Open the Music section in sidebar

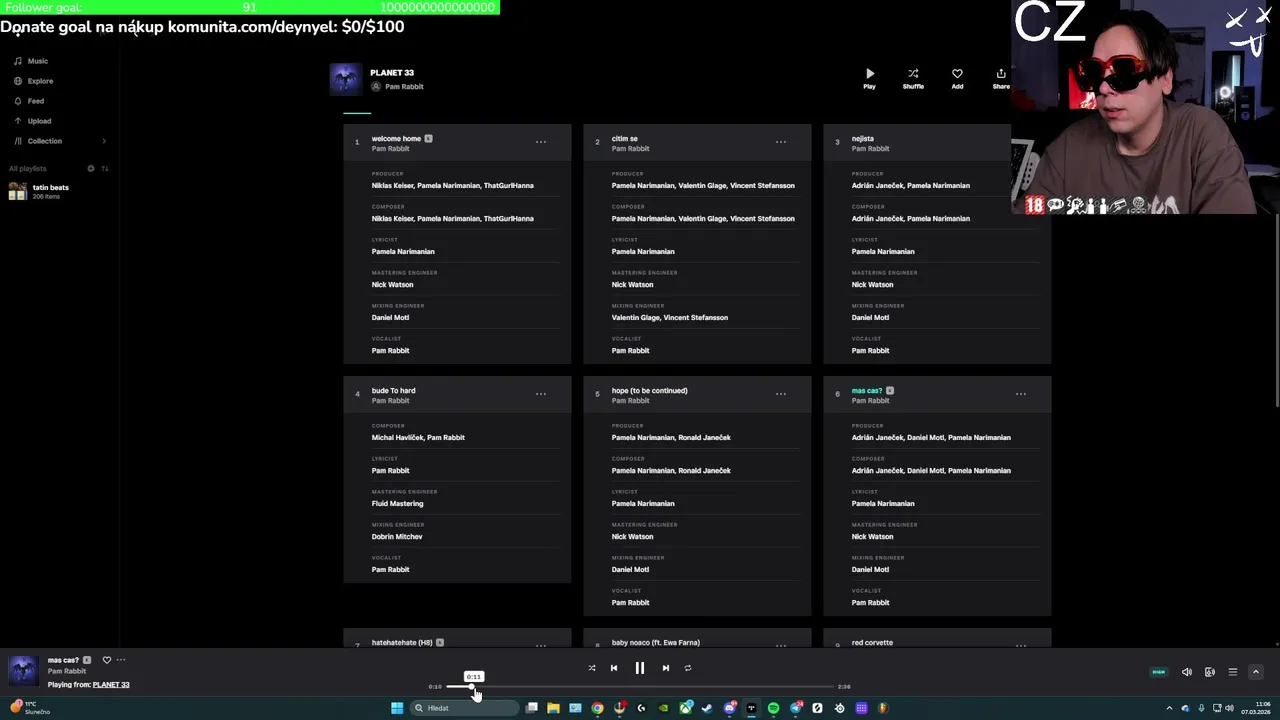pos(31,61)
